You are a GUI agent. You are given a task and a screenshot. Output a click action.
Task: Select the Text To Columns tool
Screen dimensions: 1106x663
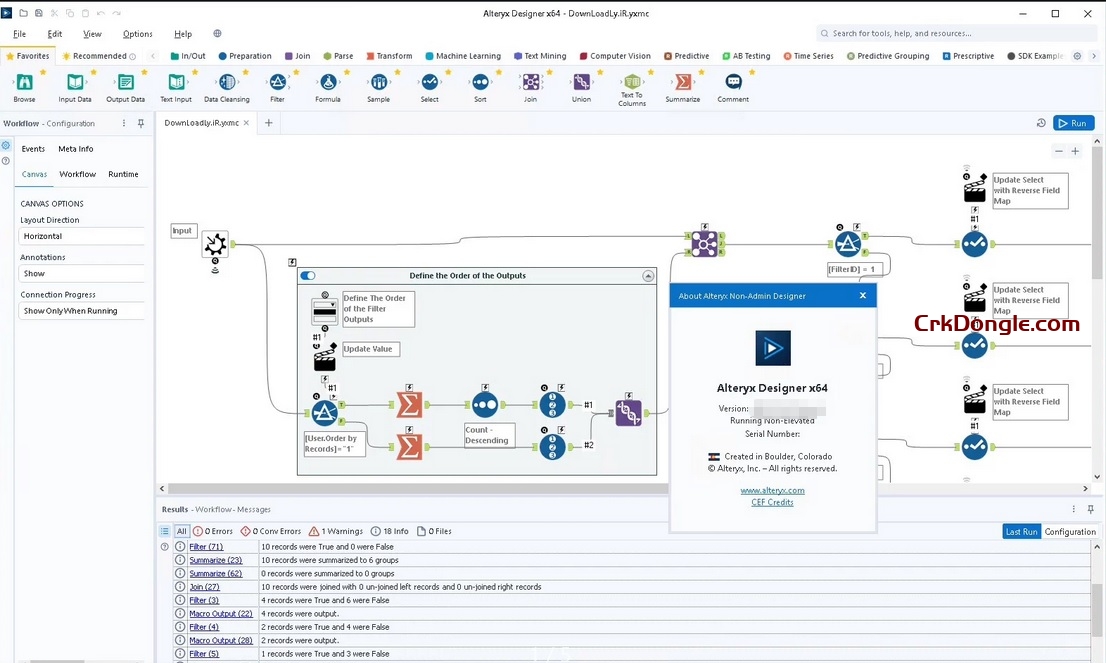tap(632, 88)
